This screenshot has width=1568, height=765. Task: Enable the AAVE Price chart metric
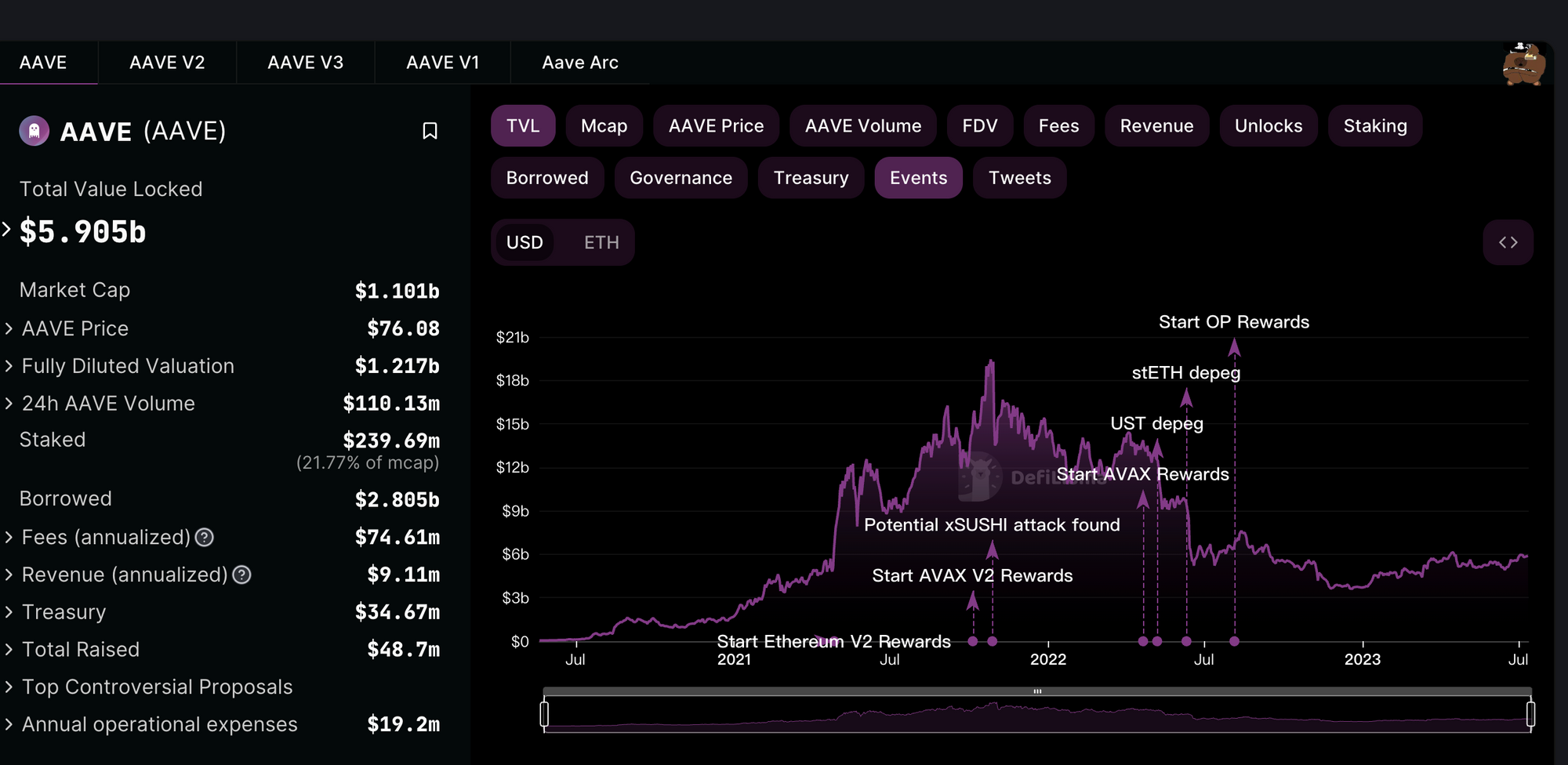tap(716, 126)
